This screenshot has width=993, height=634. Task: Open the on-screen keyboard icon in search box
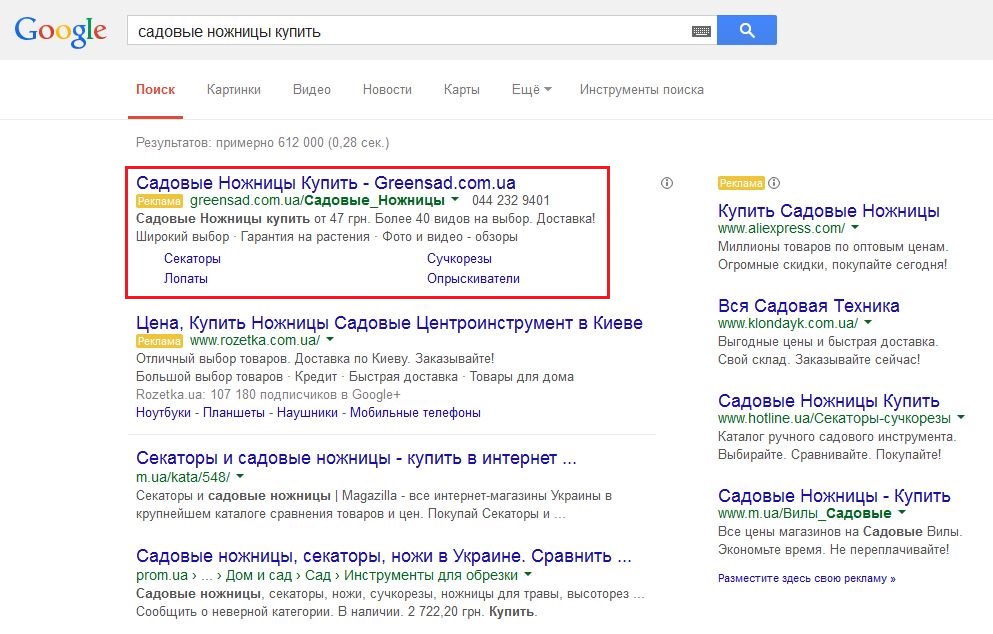[x=701, y=31]
